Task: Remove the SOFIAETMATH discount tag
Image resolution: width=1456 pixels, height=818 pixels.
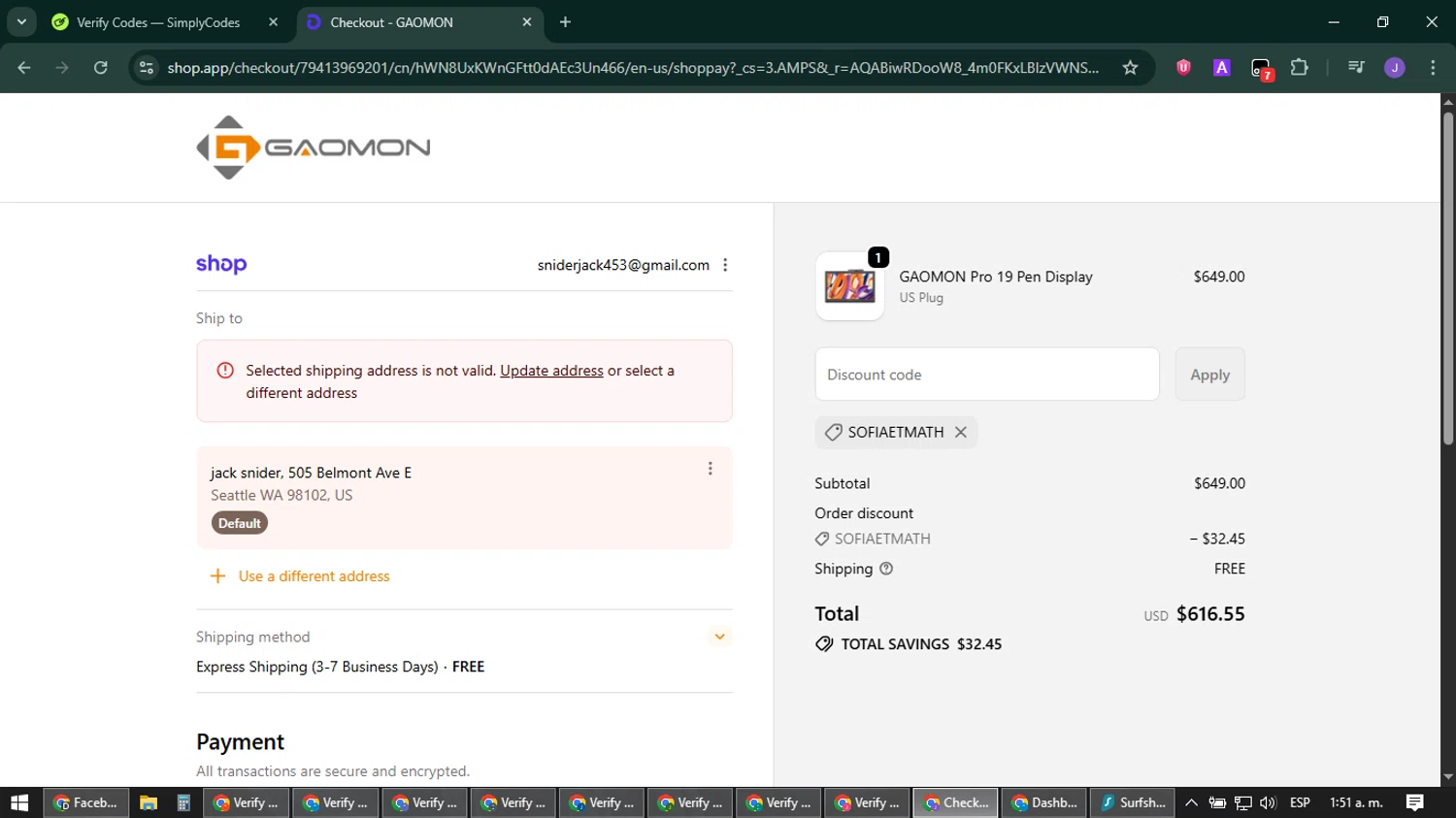Action: pos(961,433)
